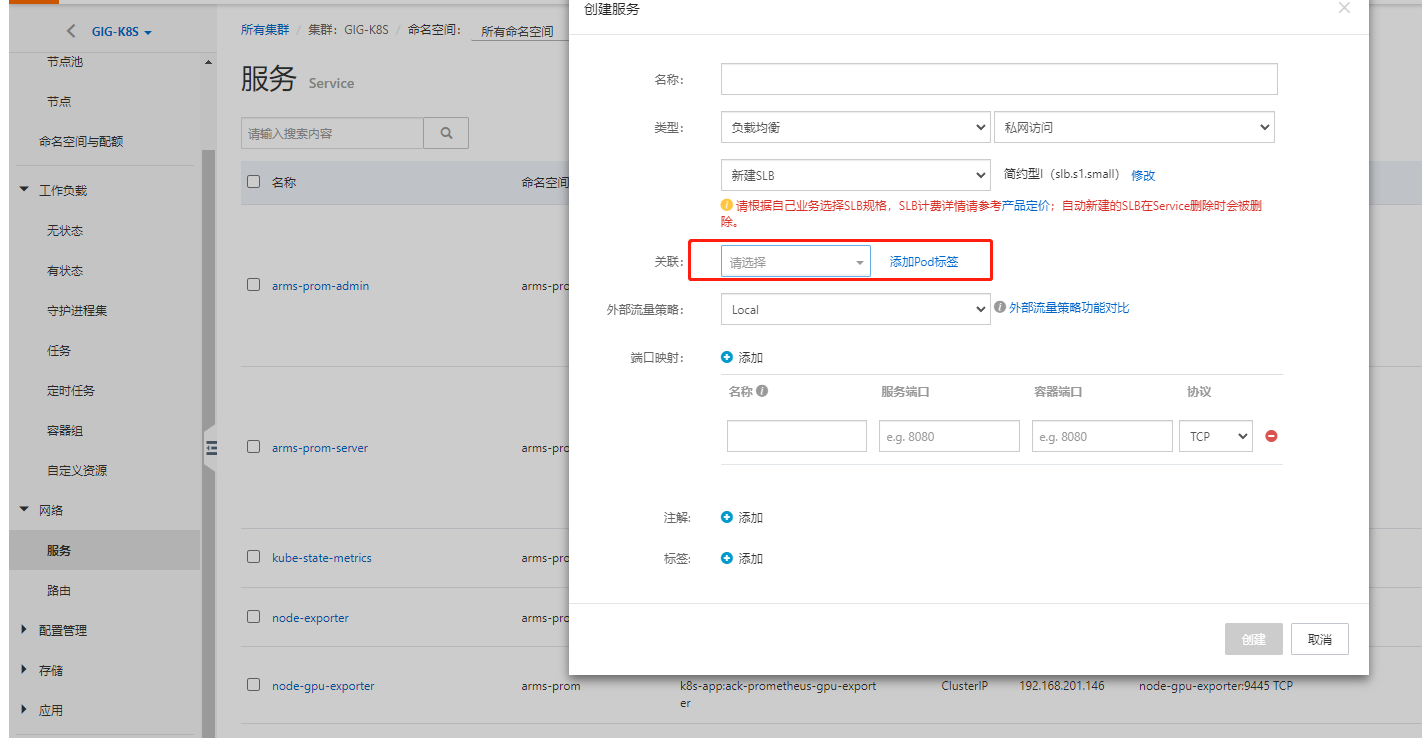The width and height of the screenshot is (1422, 738).
Task: Click the search magnifier icon button
Action: point(446,133)
